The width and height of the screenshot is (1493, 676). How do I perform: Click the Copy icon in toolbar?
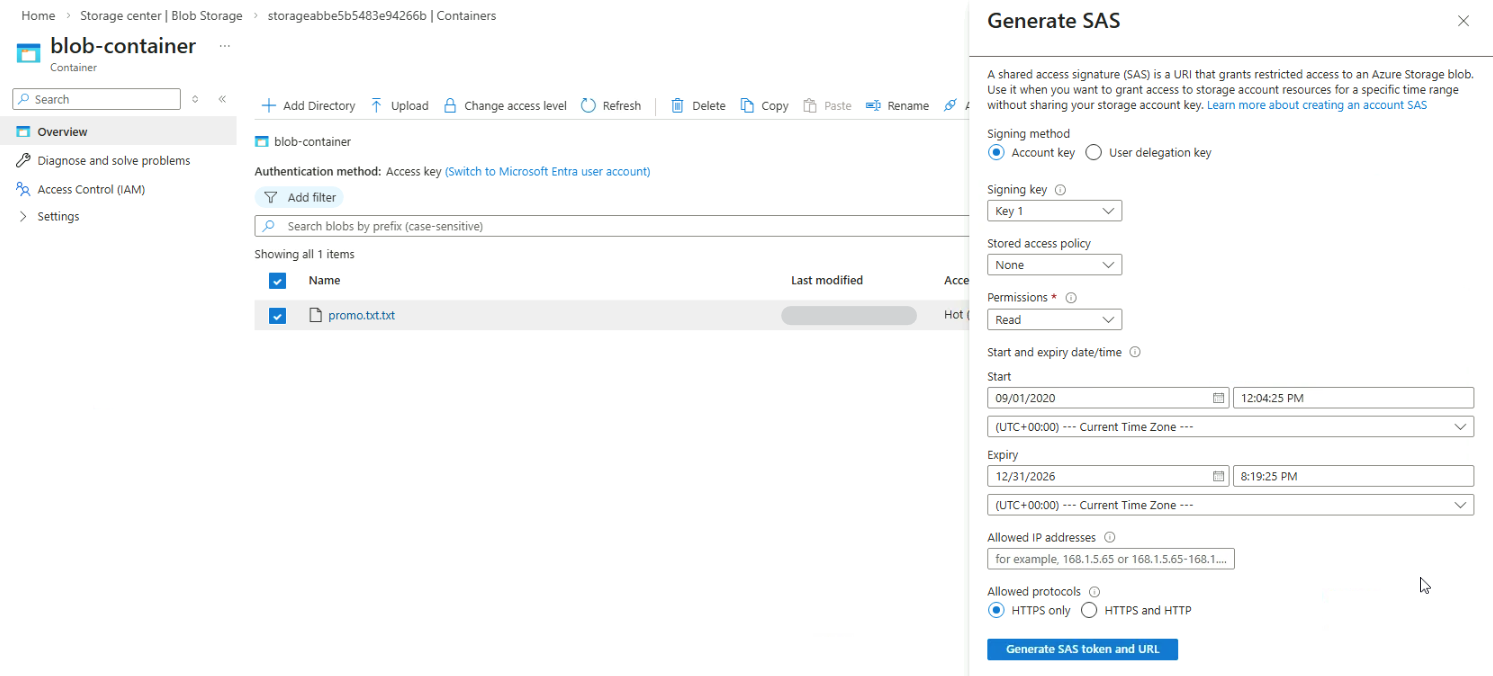tap(747, 106)
